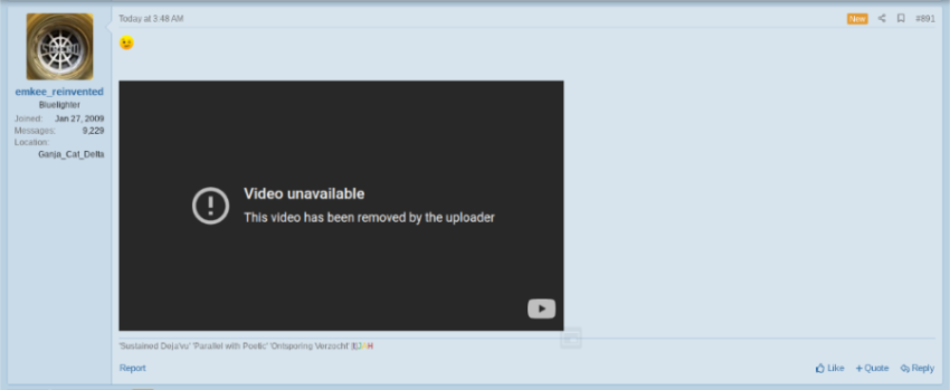Viewport: 950px width, 390px height.
Task: Click the orange New badge
Action: (x=857, y=19)
